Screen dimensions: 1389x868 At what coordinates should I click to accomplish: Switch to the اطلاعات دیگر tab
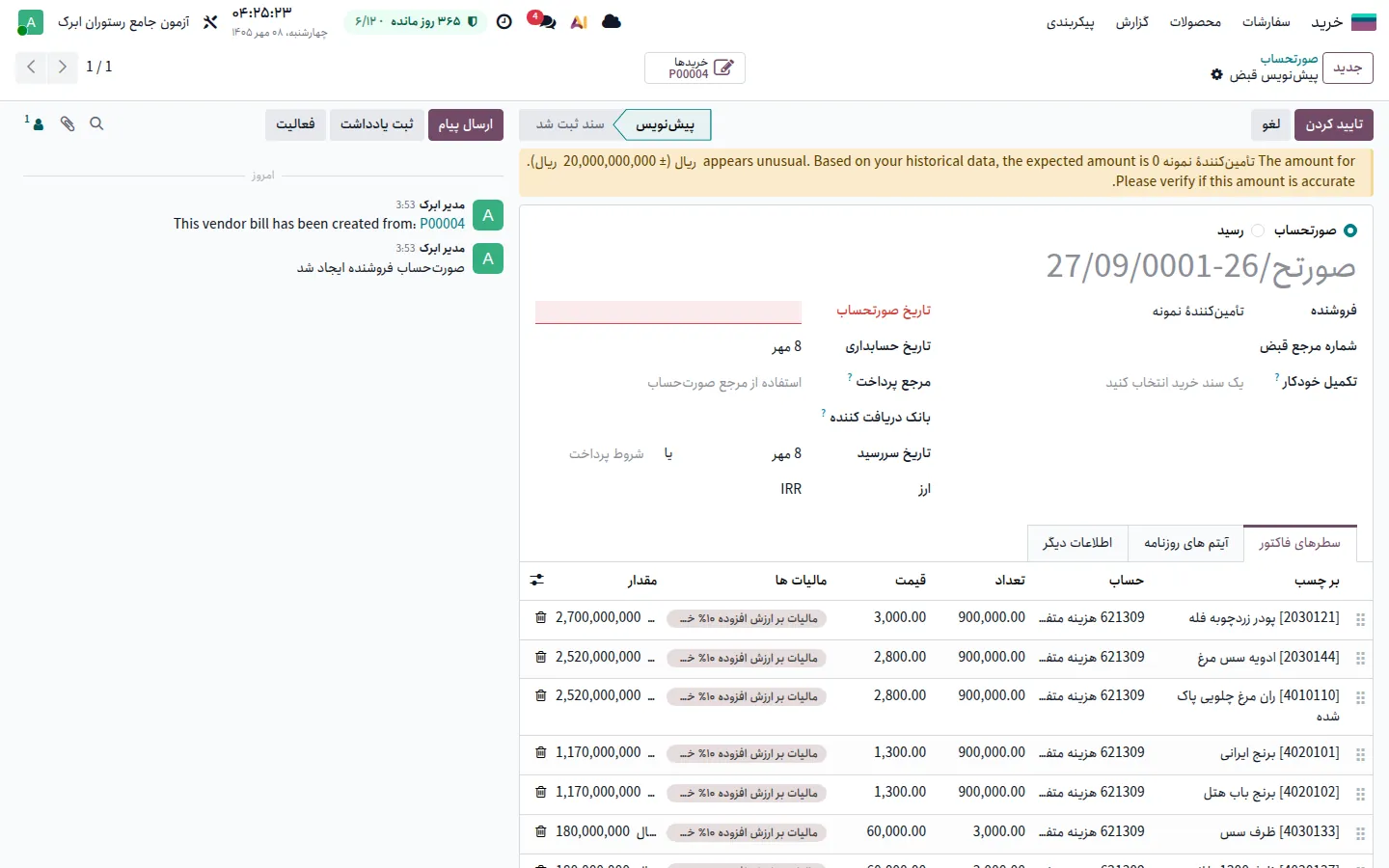click(x=1077, y=543)
